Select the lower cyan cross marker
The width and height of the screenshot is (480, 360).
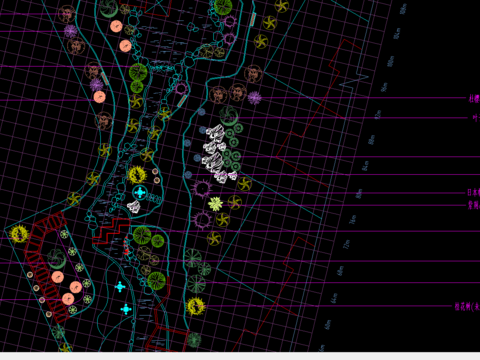tap(126, 309)
